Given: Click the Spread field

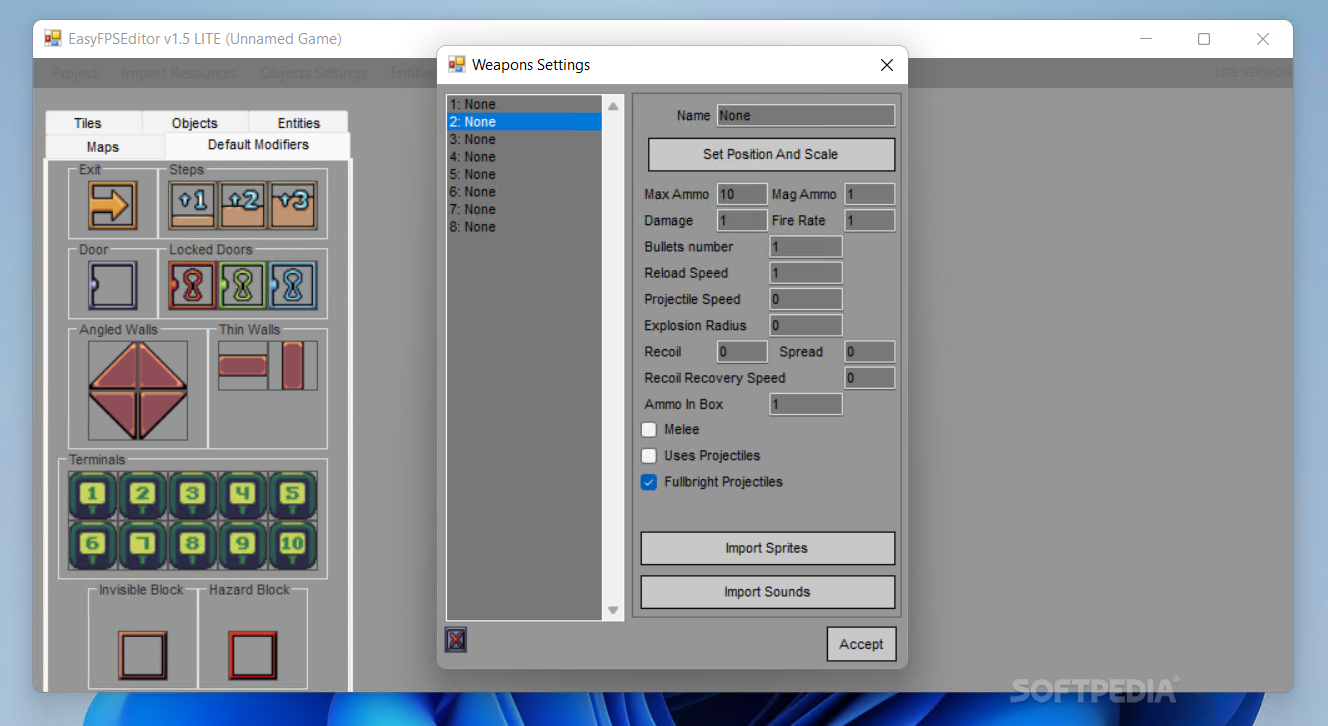Looking at the screenshot, I should [870, 352].
